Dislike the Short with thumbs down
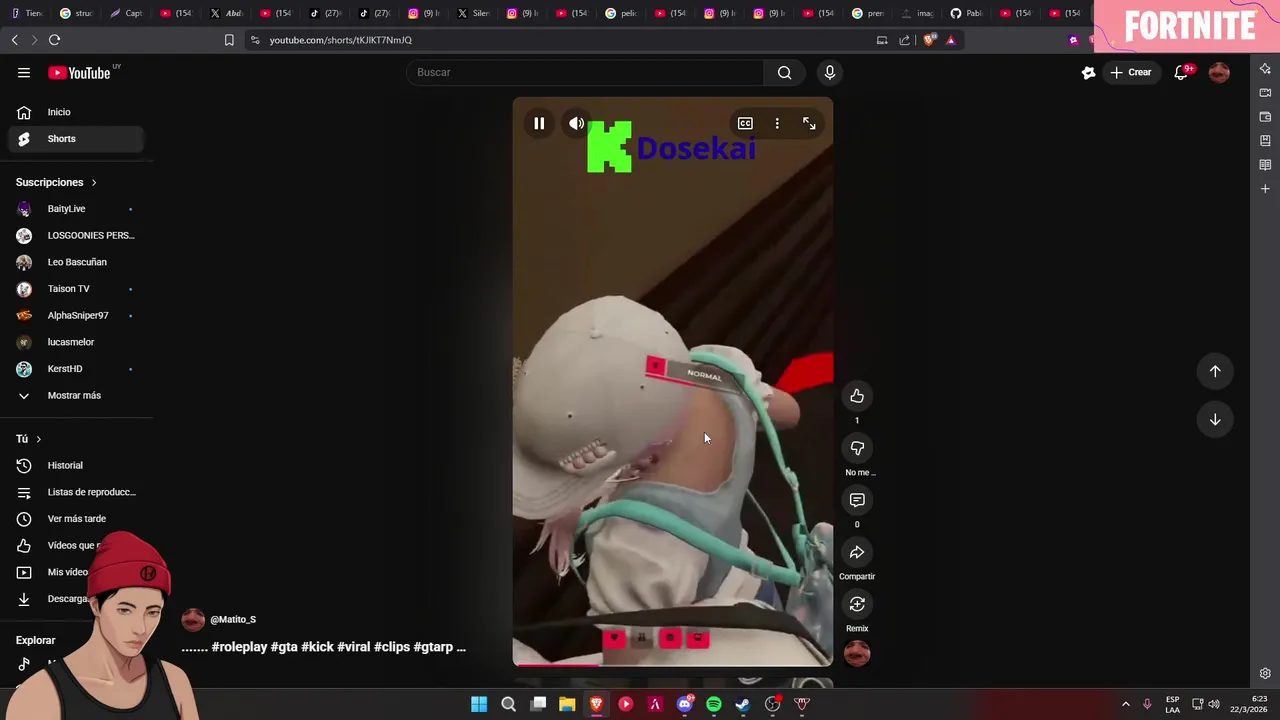1280x720 pixels. pos(857,448)
